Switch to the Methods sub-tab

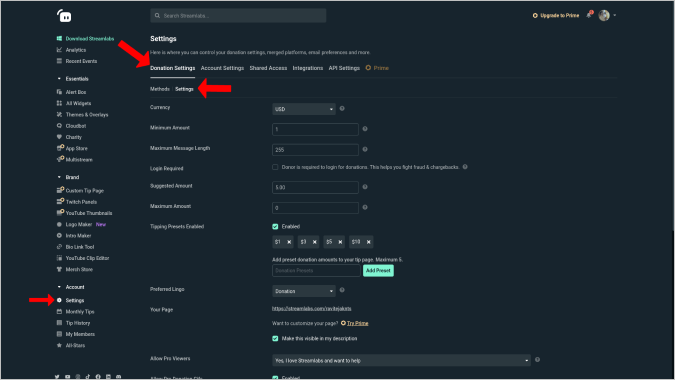tap(160, 89)
